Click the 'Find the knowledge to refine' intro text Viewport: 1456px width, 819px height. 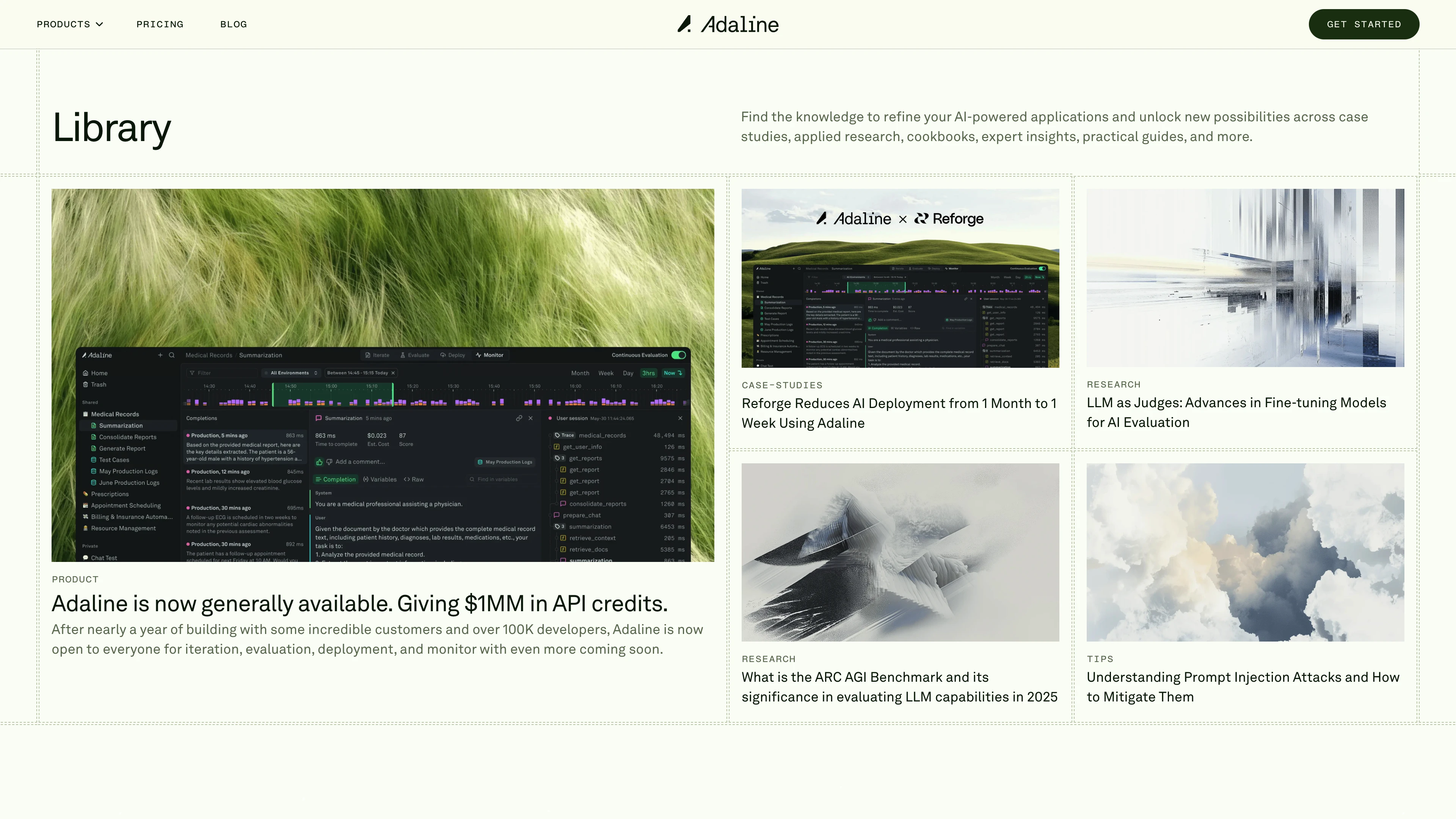1054,127
